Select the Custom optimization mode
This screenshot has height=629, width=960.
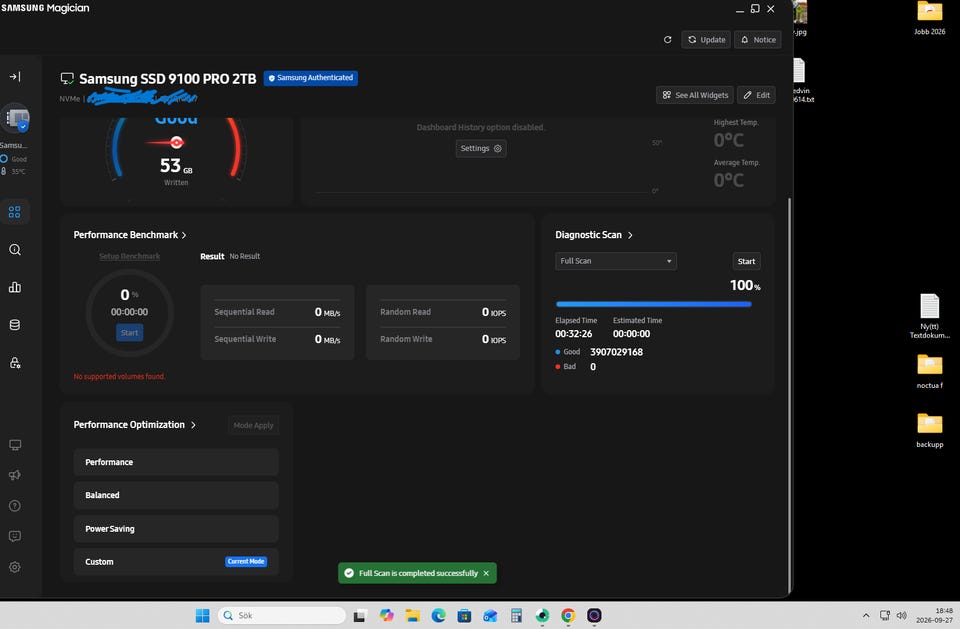click(176, 562)
